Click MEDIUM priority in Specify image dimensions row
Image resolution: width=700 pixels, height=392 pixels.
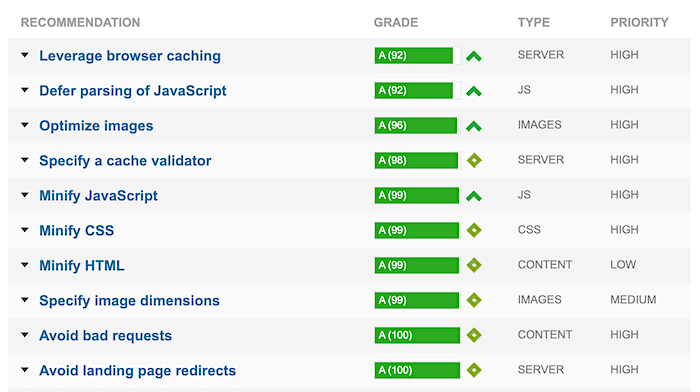(x=633, y=300)
